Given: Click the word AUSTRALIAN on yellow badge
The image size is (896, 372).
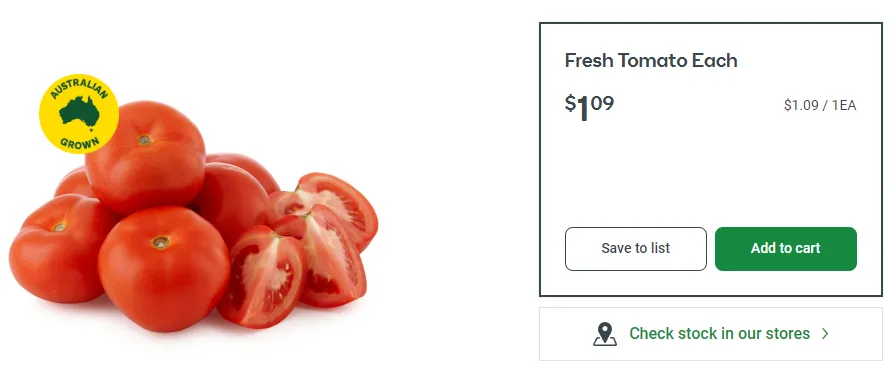Looking at the screenshot, I should tap(79, 87).
